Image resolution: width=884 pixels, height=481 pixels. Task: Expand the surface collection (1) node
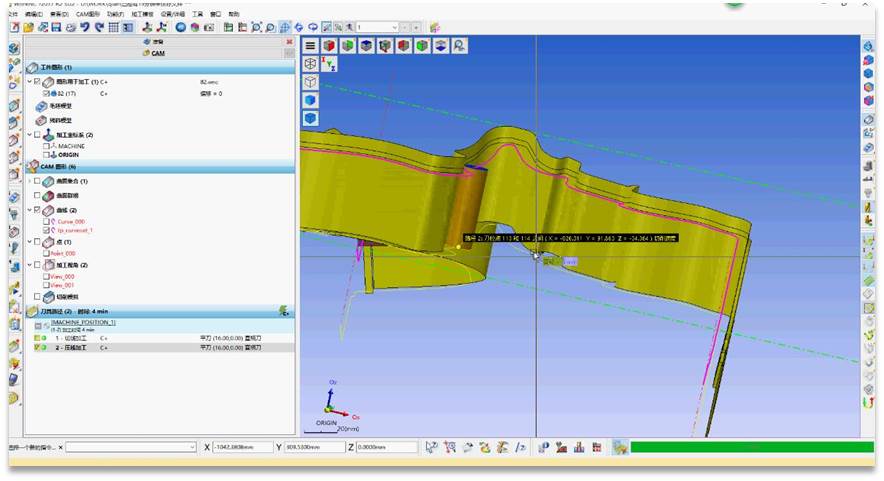pos(29,181)
